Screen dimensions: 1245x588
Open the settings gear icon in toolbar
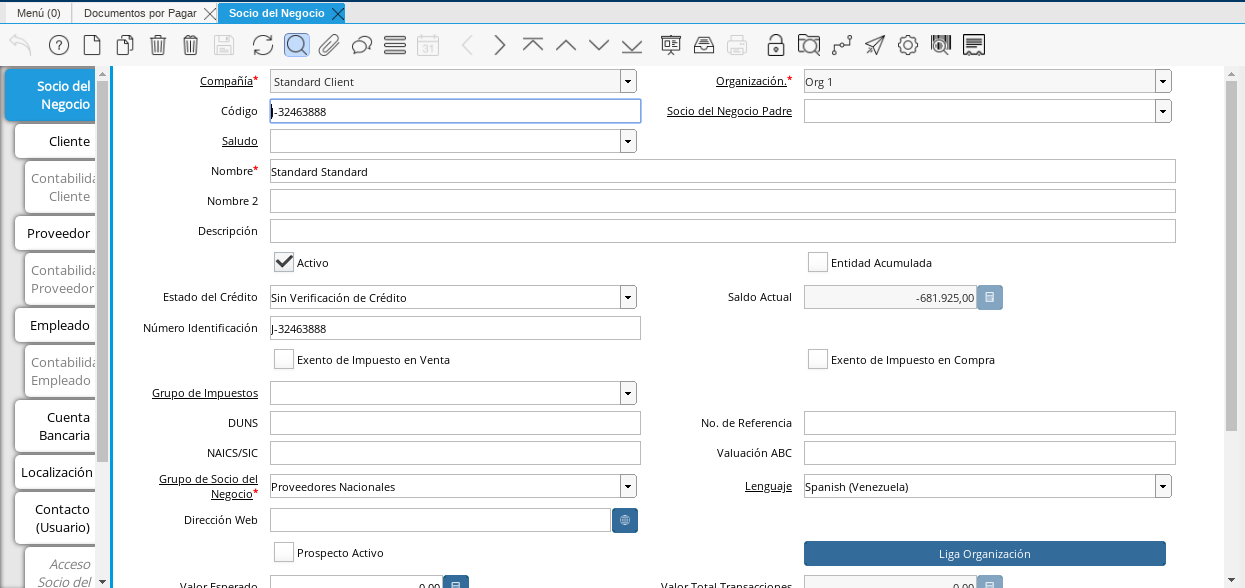pyautogui.click(x=907, y=45)
